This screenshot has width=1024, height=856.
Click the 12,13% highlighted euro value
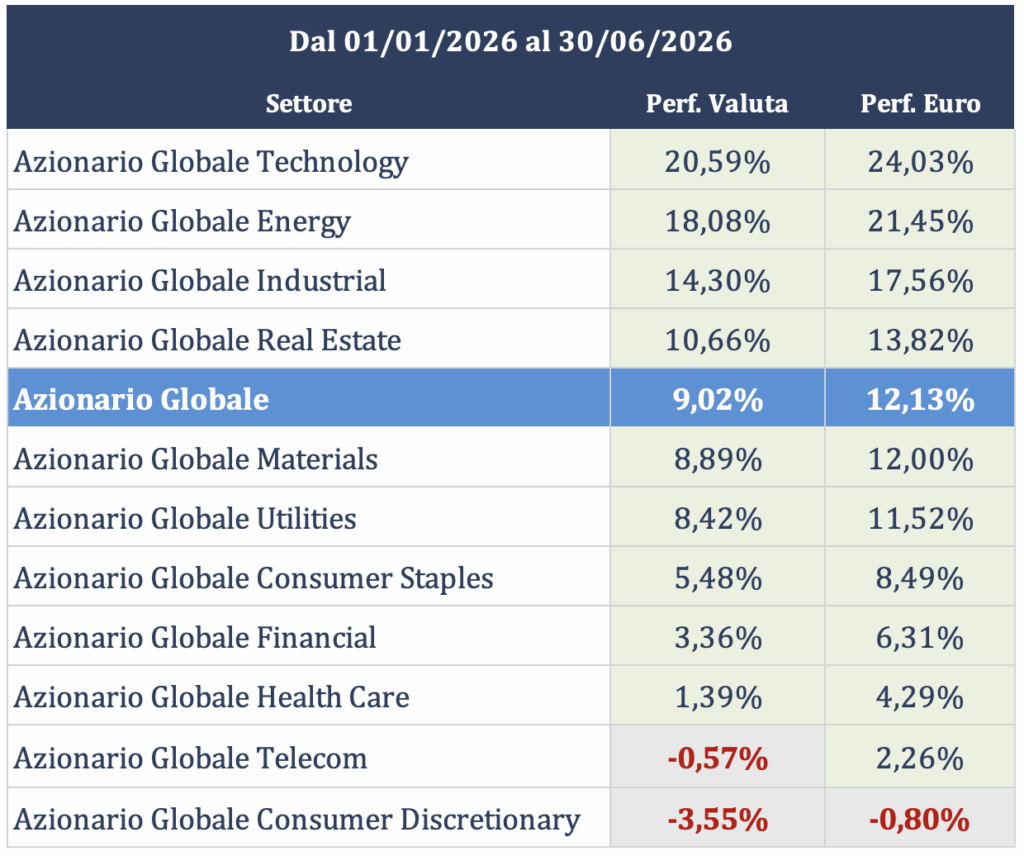tap(920, 399)
